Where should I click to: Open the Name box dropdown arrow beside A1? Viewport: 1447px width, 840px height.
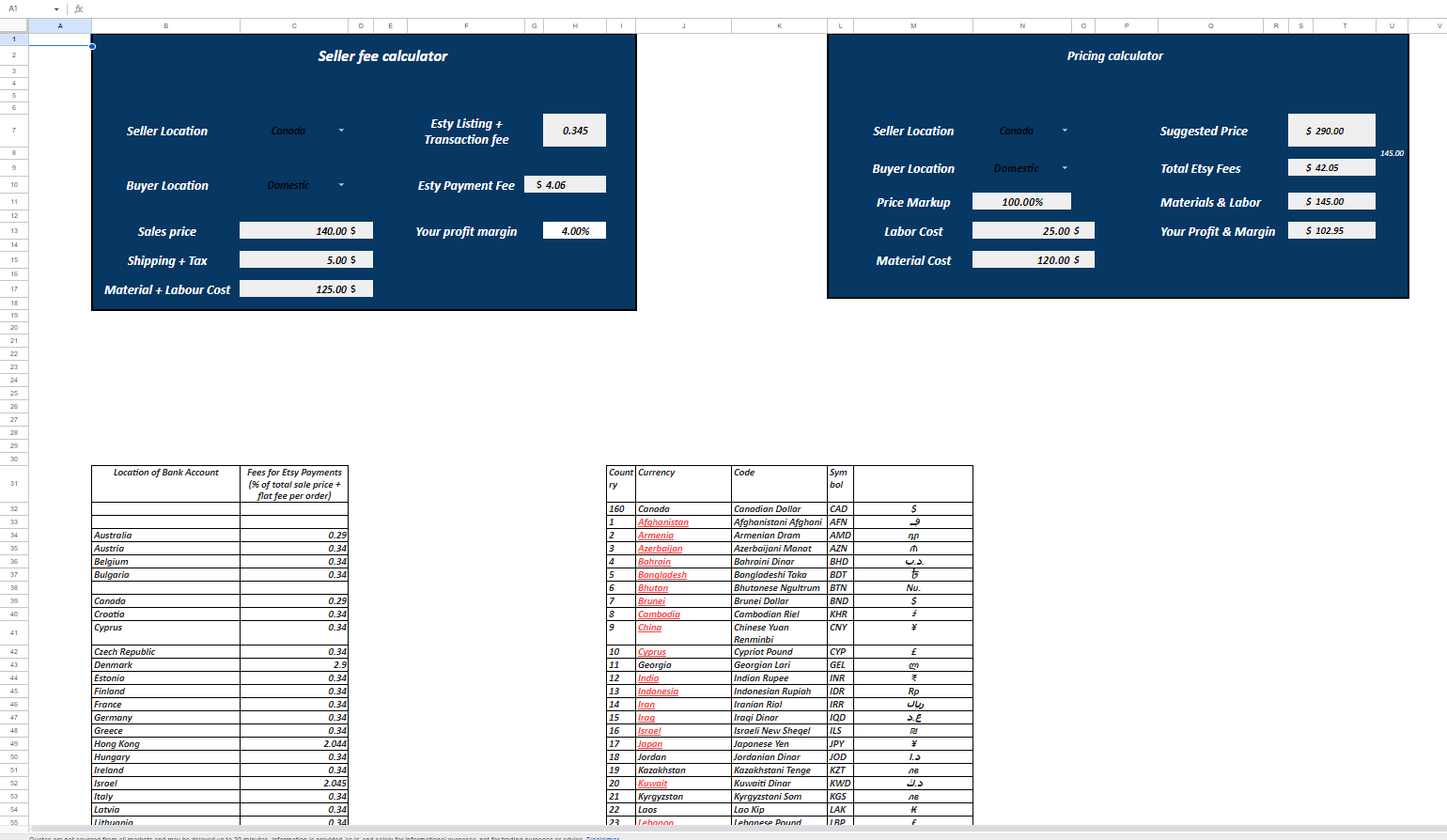coord(56,8)
